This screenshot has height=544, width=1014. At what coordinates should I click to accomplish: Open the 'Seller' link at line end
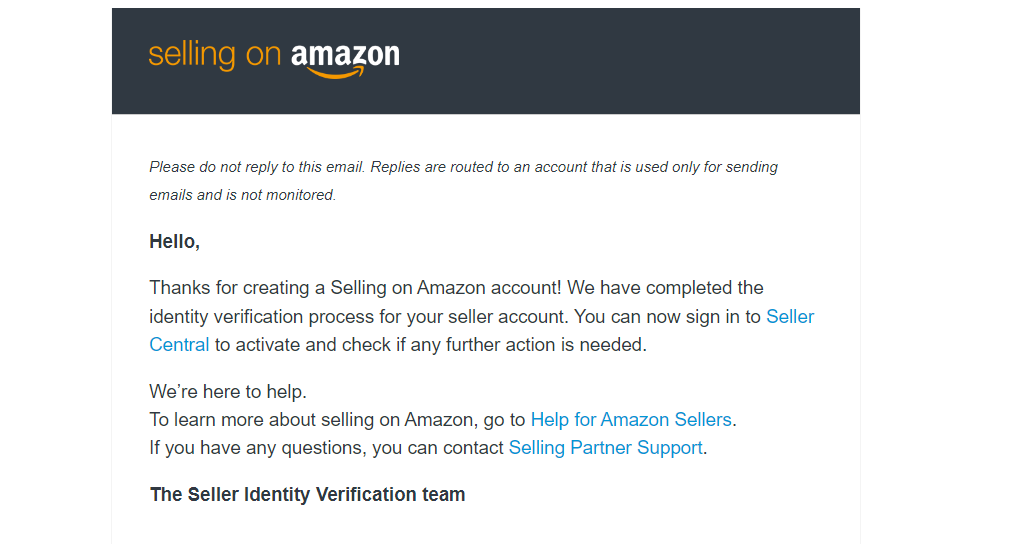pos(790,316)
